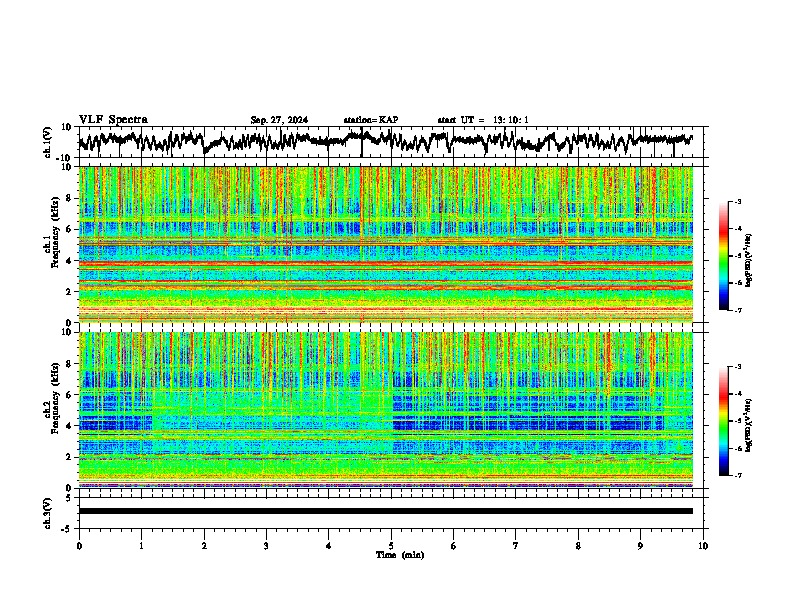Click the black ch.3 signal bar
792x612 pixels.
[x=386, y=511]
